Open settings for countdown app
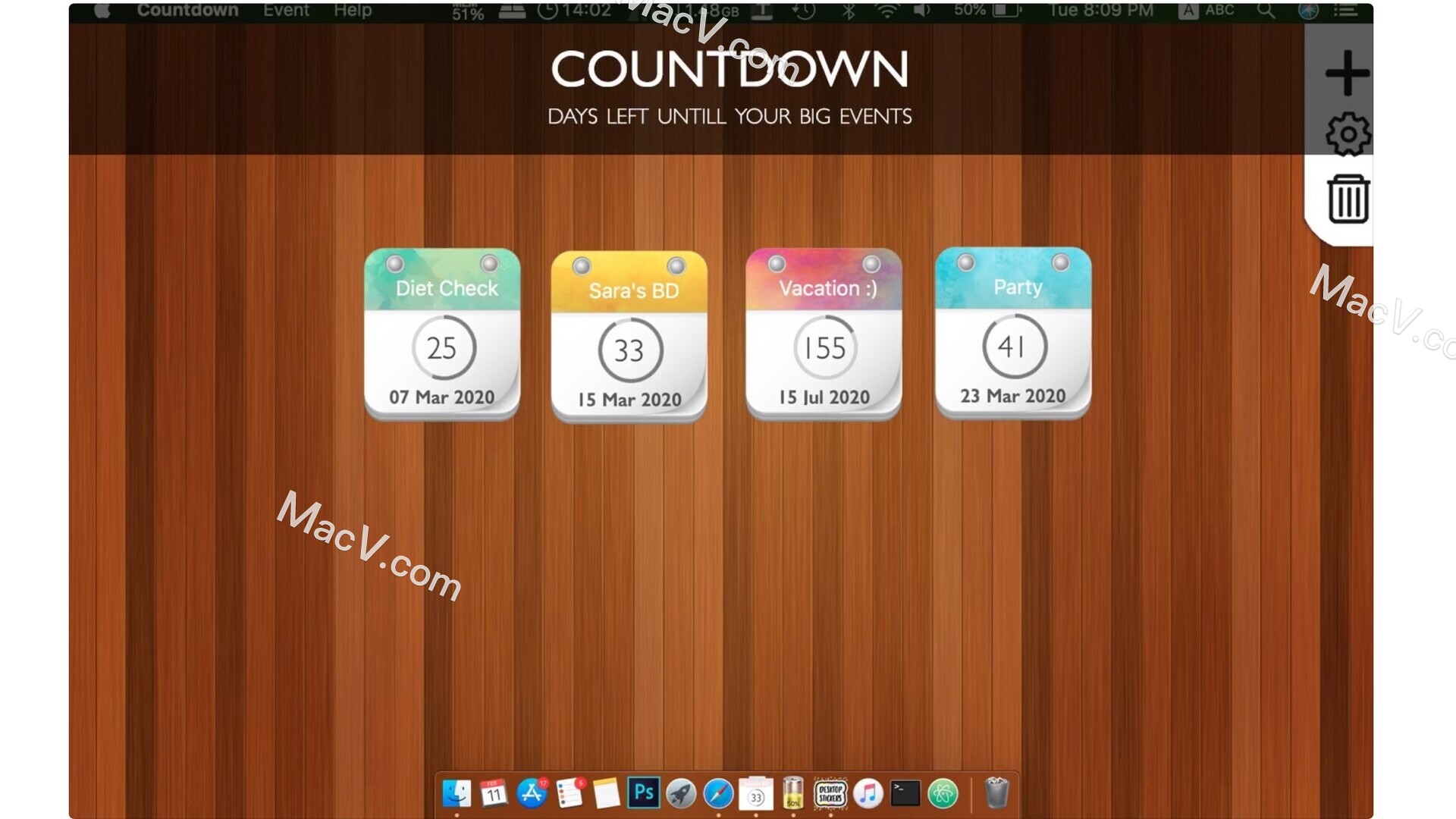 tap(1347, 131)
